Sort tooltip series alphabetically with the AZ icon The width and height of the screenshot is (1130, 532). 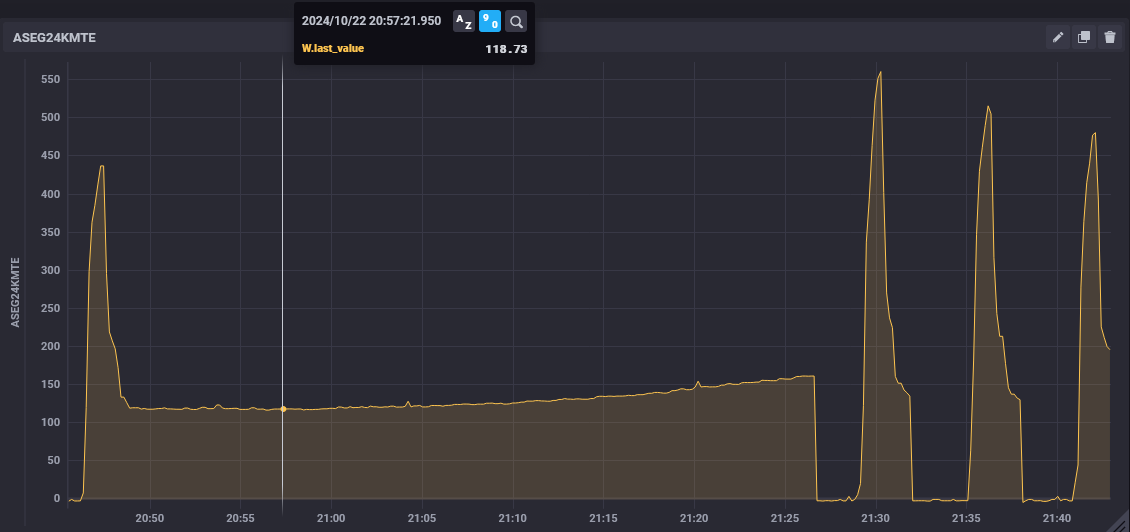(x=464, y=21)
